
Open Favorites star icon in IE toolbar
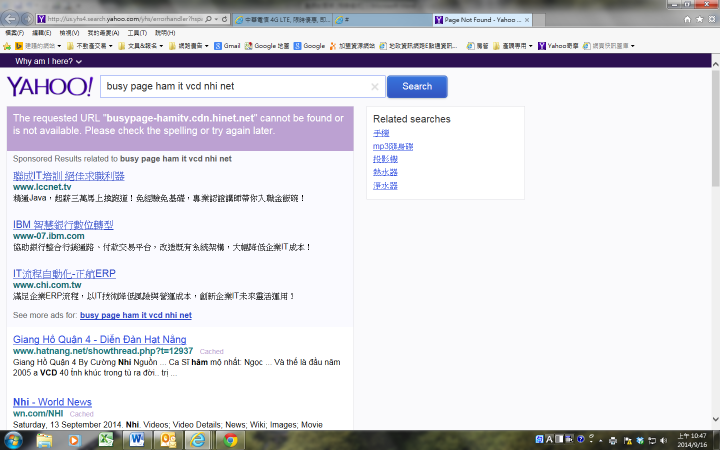[699, 19]
